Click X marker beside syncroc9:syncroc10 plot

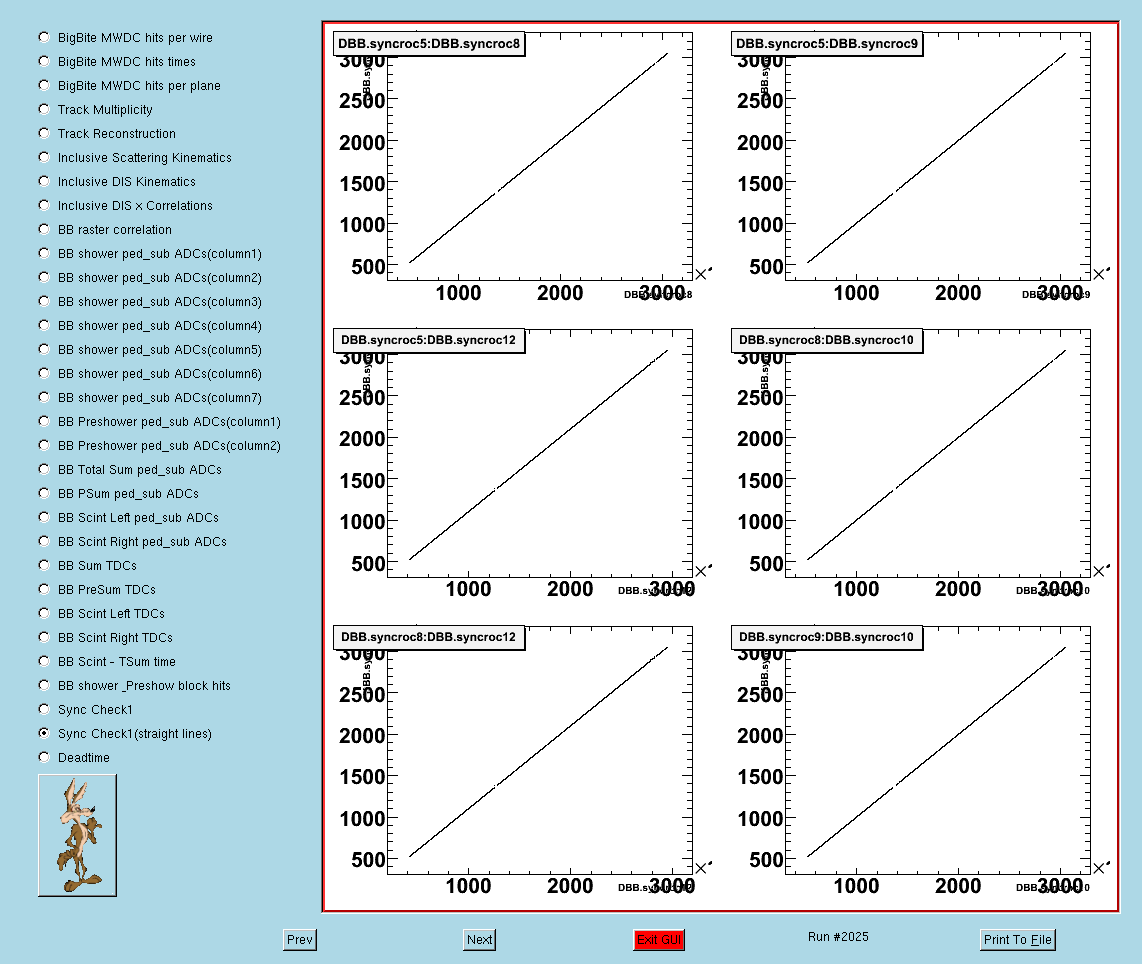[1099, 868]
